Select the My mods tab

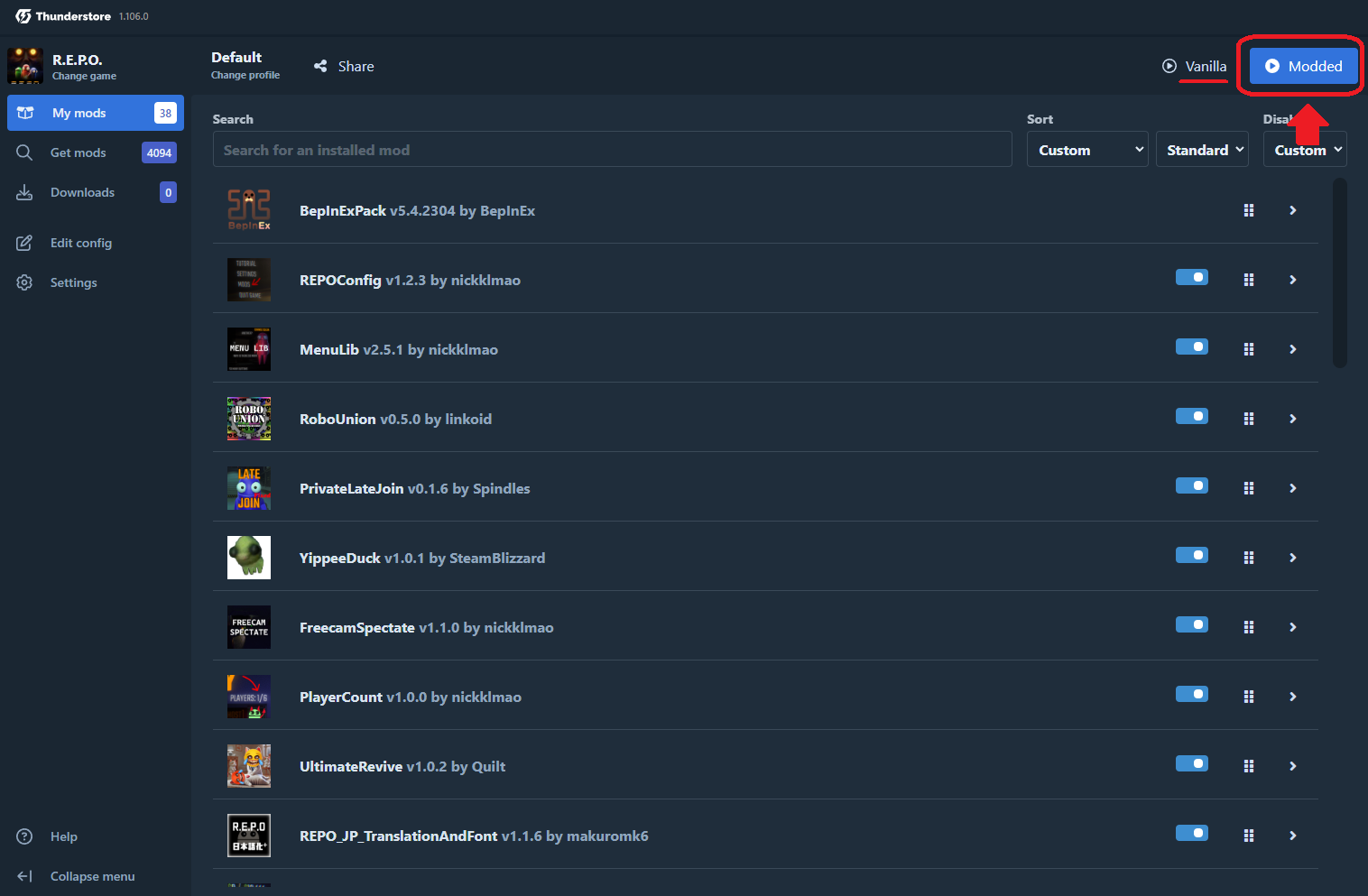[79, 113]
